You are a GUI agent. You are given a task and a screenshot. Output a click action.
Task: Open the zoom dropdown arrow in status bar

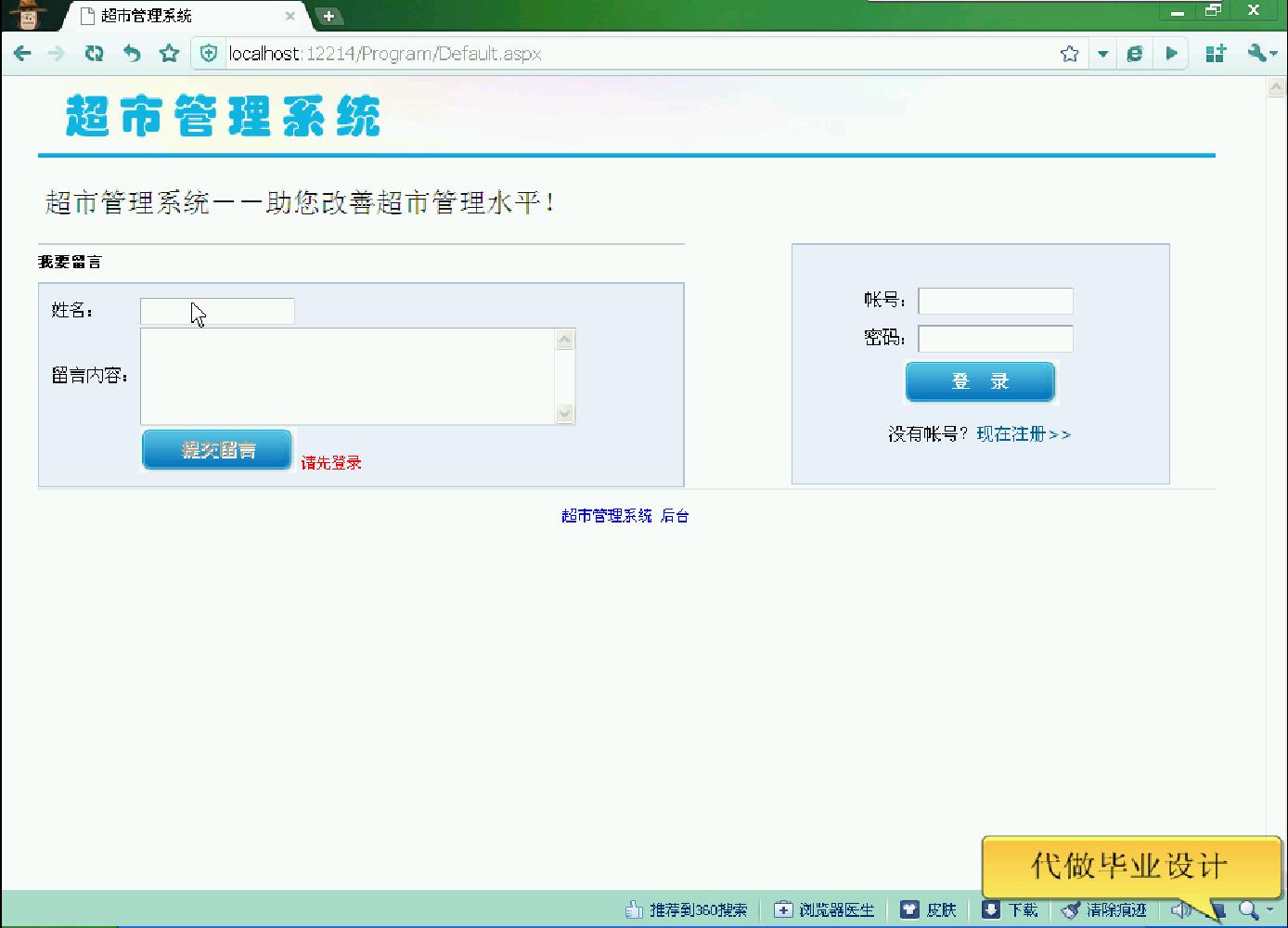[1270, 910]
